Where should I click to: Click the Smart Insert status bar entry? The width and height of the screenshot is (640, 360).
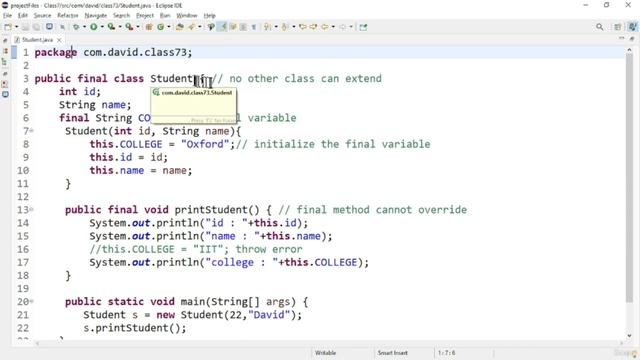coord(392,353)
